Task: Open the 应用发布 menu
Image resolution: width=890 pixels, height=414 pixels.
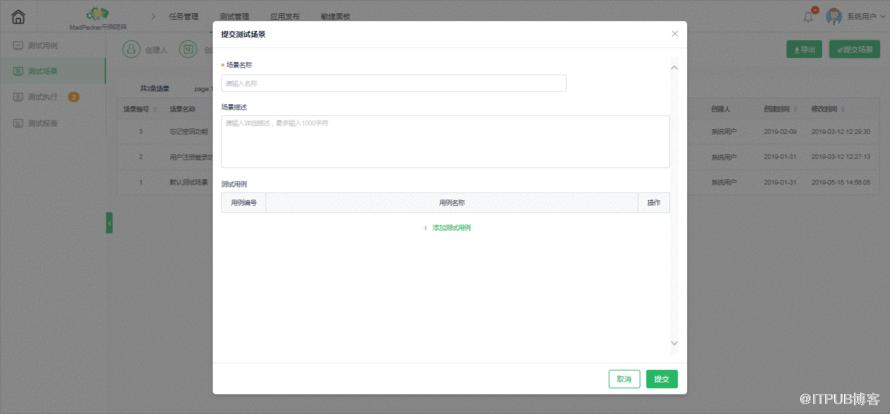Action: 285,16
